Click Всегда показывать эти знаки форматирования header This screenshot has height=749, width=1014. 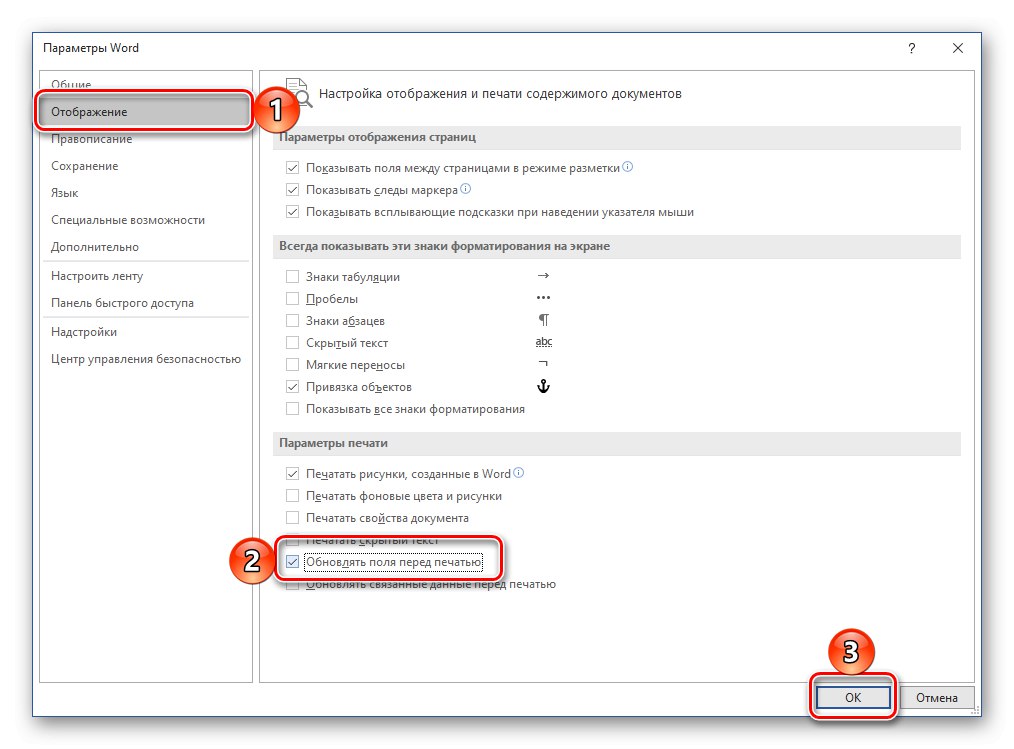(x=445, y=246)
